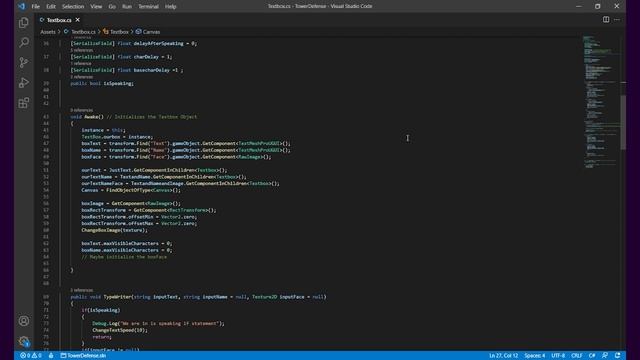This screenshot has height=360, width=640.
Task: Open the editor More Actions ellipsis
Action: [617, 20]
